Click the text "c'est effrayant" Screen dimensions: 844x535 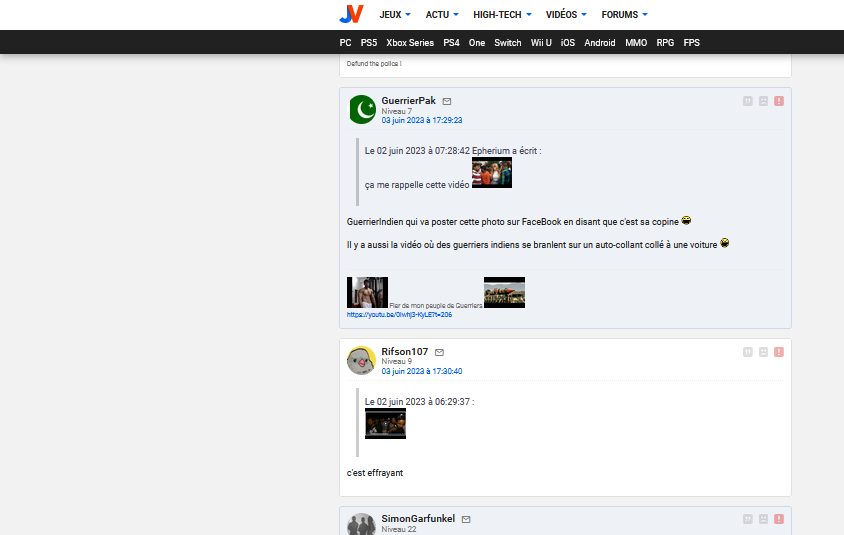(x=375, y=473)
